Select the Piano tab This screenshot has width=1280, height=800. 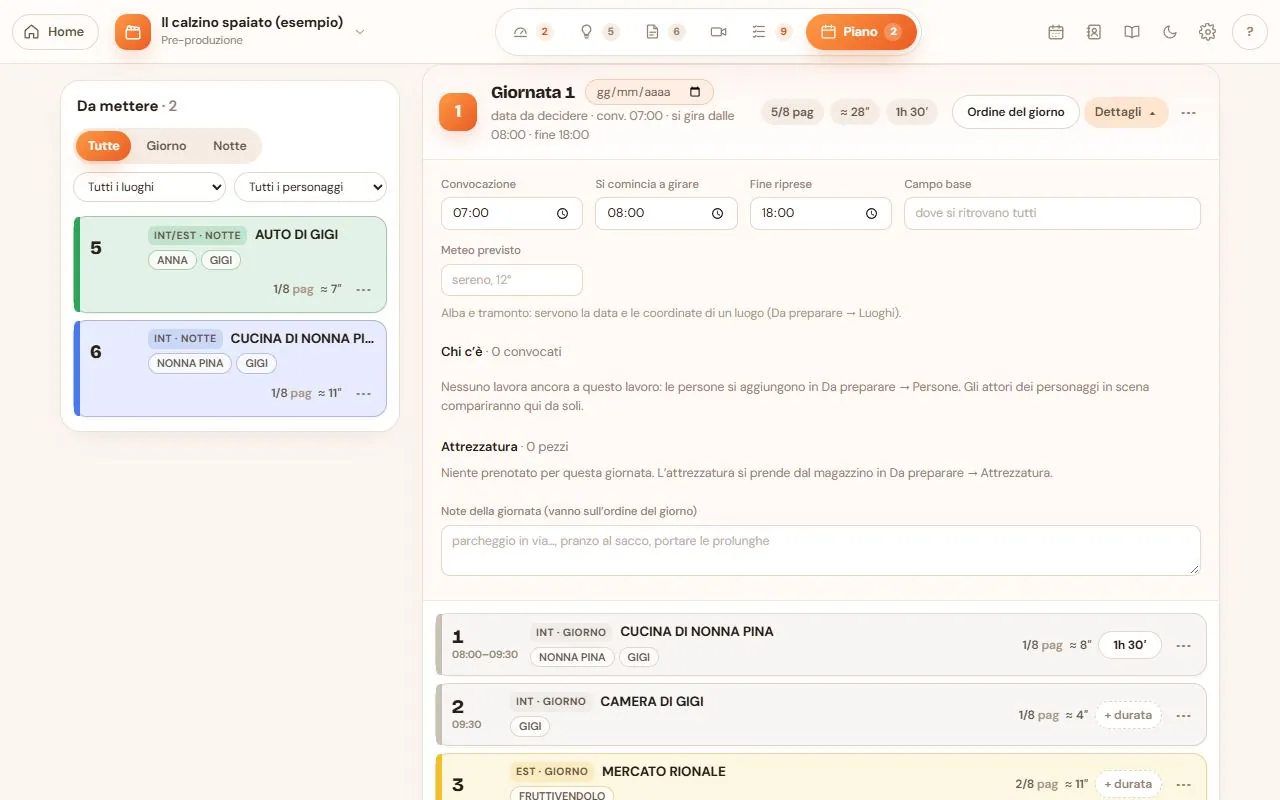coord(861,32)
